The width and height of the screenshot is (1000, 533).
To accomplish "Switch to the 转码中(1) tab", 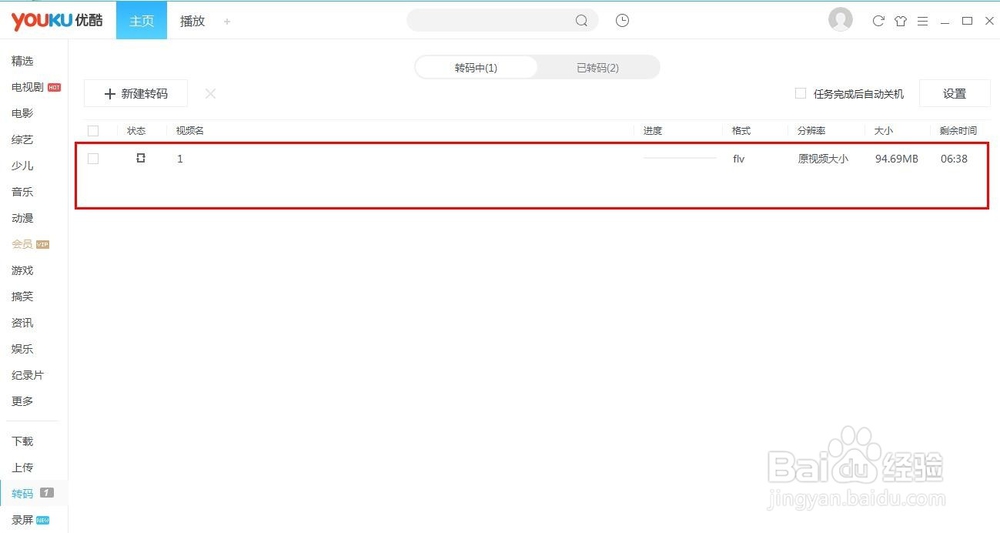I will pyautogui.click(x=476, y=68).
